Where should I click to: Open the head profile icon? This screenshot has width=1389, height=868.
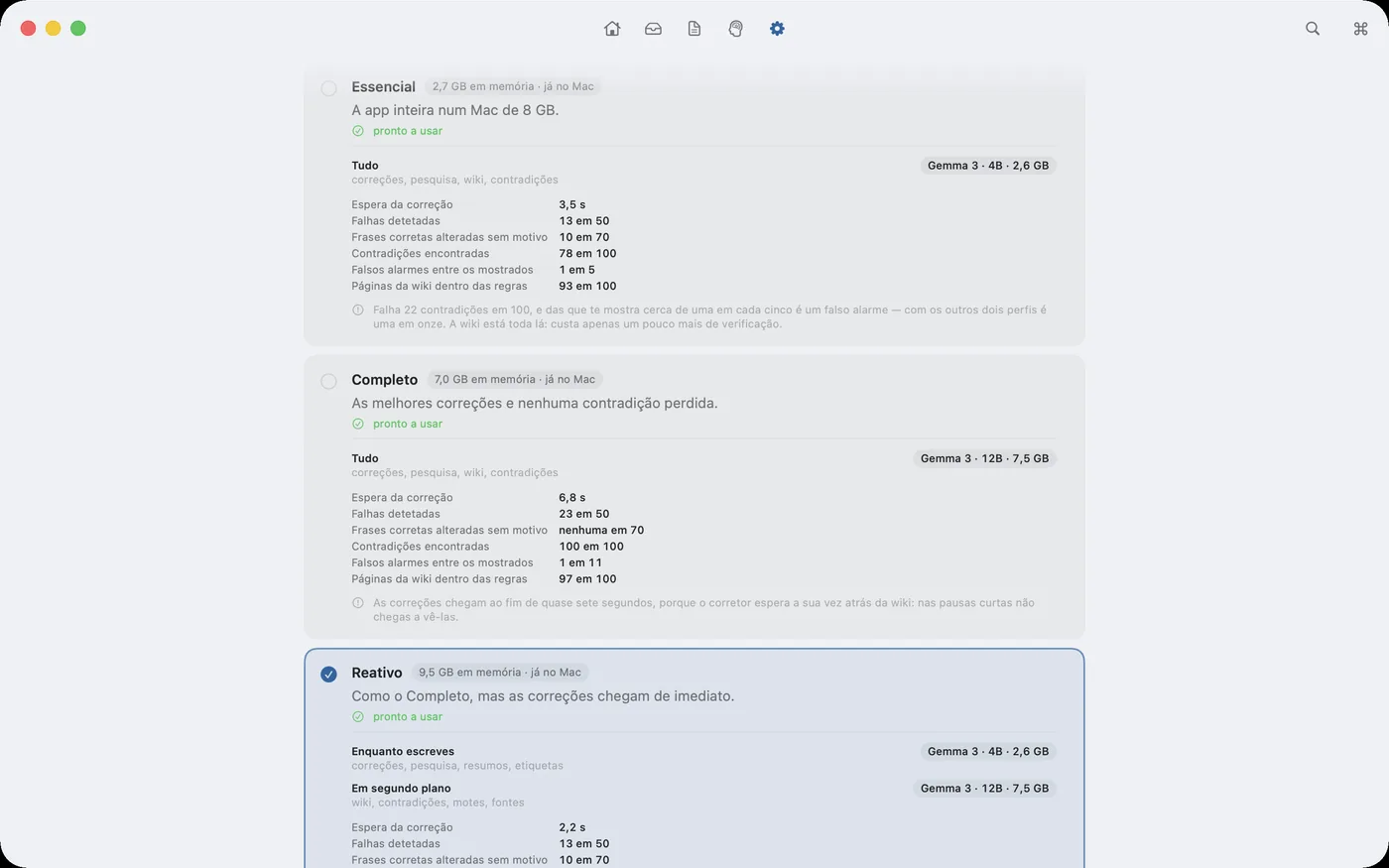[735, 29]
